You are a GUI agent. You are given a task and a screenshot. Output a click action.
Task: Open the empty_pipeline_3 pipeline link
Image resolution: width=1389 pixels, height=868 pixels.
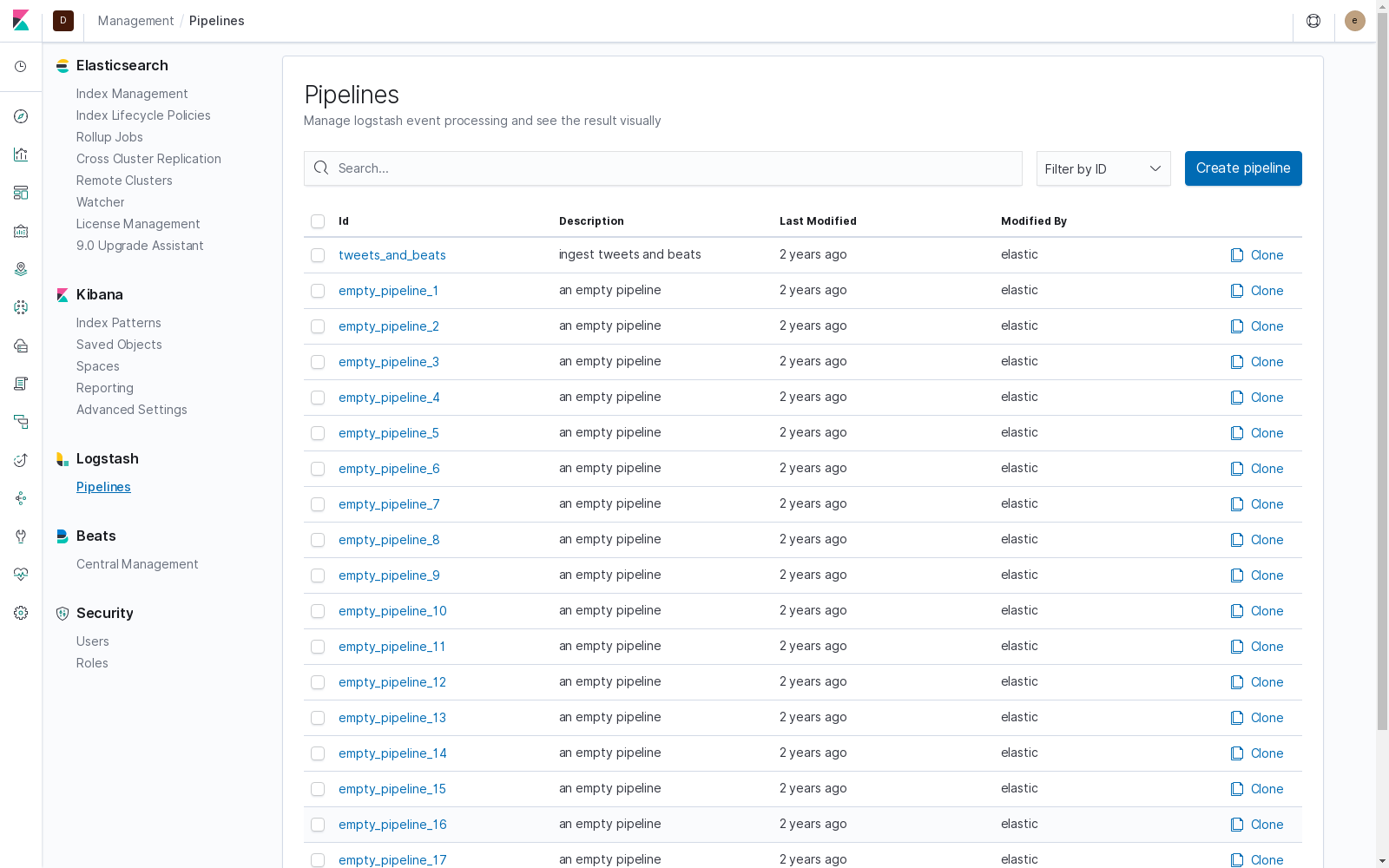[388, 362]
